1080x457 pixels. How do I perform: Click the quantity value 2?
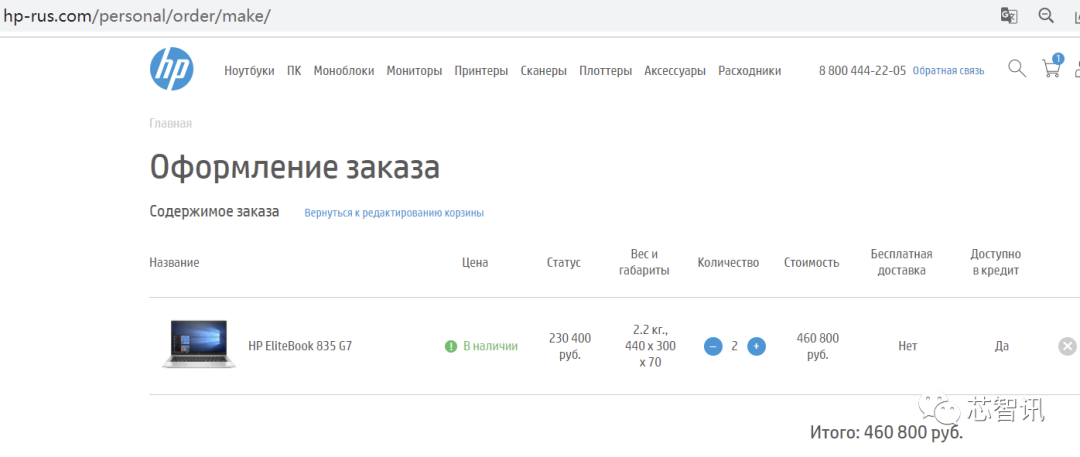pyautogui.click(x=734, y=346)
